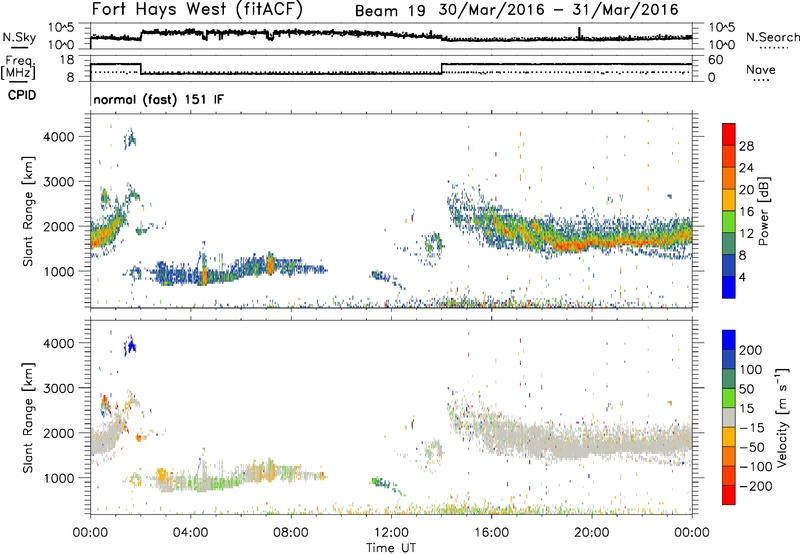The height and width of the screenshot is (554, 800).
Task: Click the 'Beam 19' label
Action: click(390, 11)
